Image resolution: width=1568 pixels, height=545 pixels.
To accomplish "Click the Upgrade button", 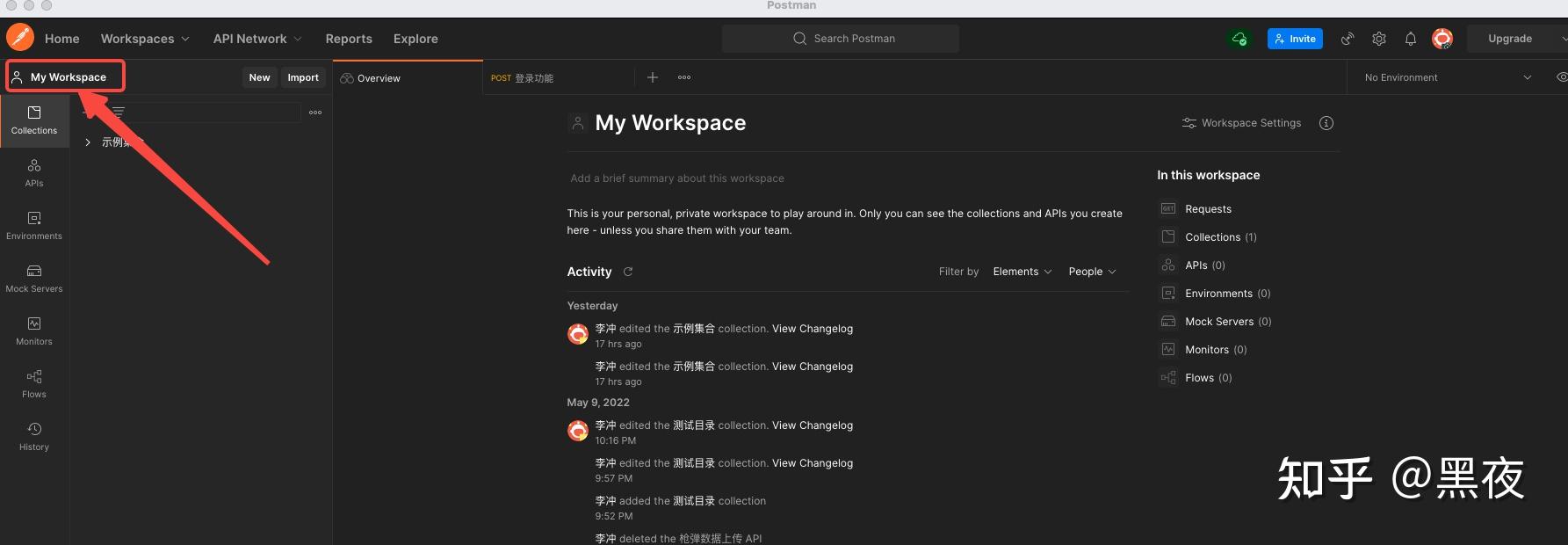I will point(1510,39).
